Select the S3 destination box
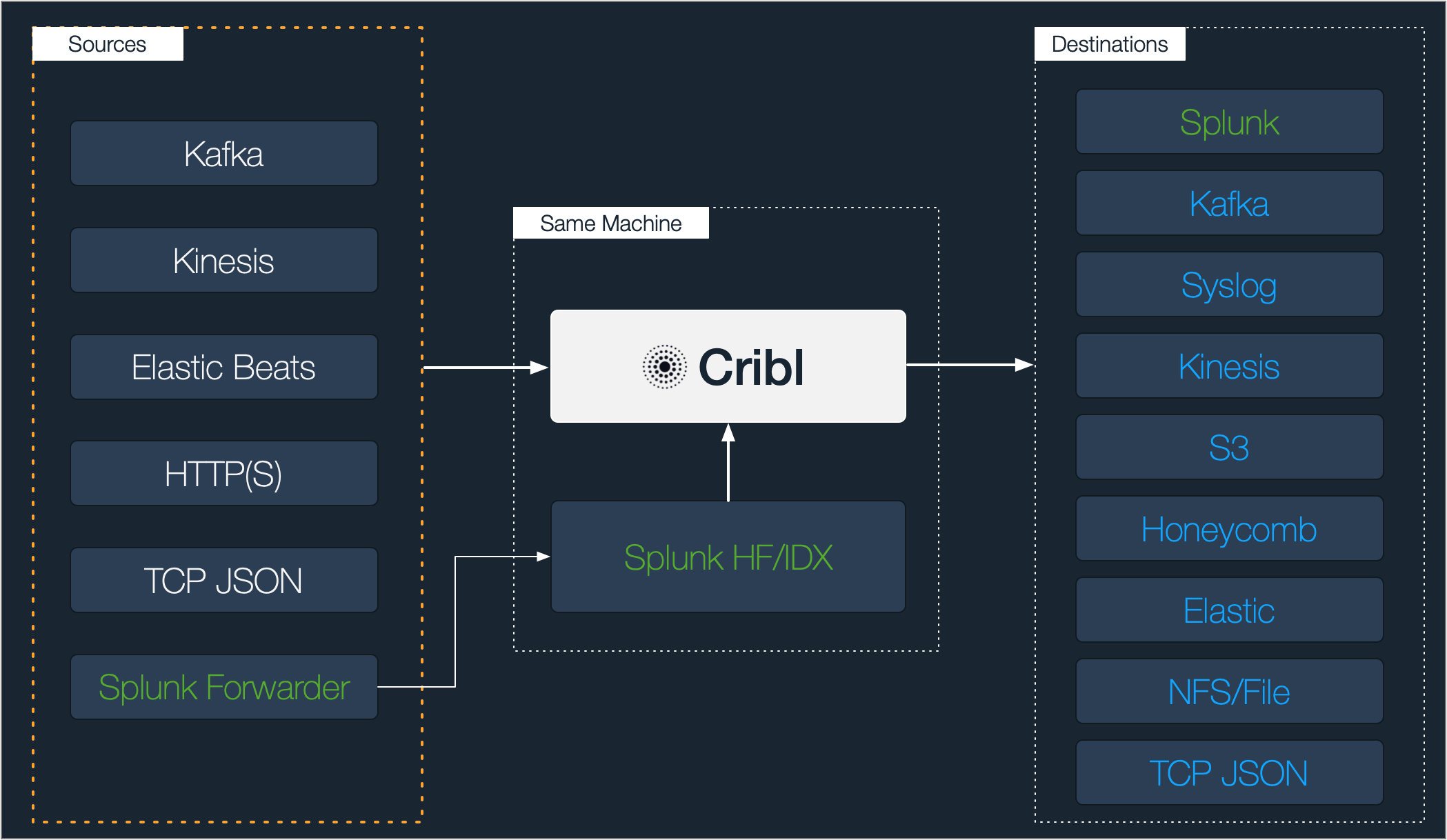The width and height of the screenshot is (1447, 840). (x=1229, y=448)
